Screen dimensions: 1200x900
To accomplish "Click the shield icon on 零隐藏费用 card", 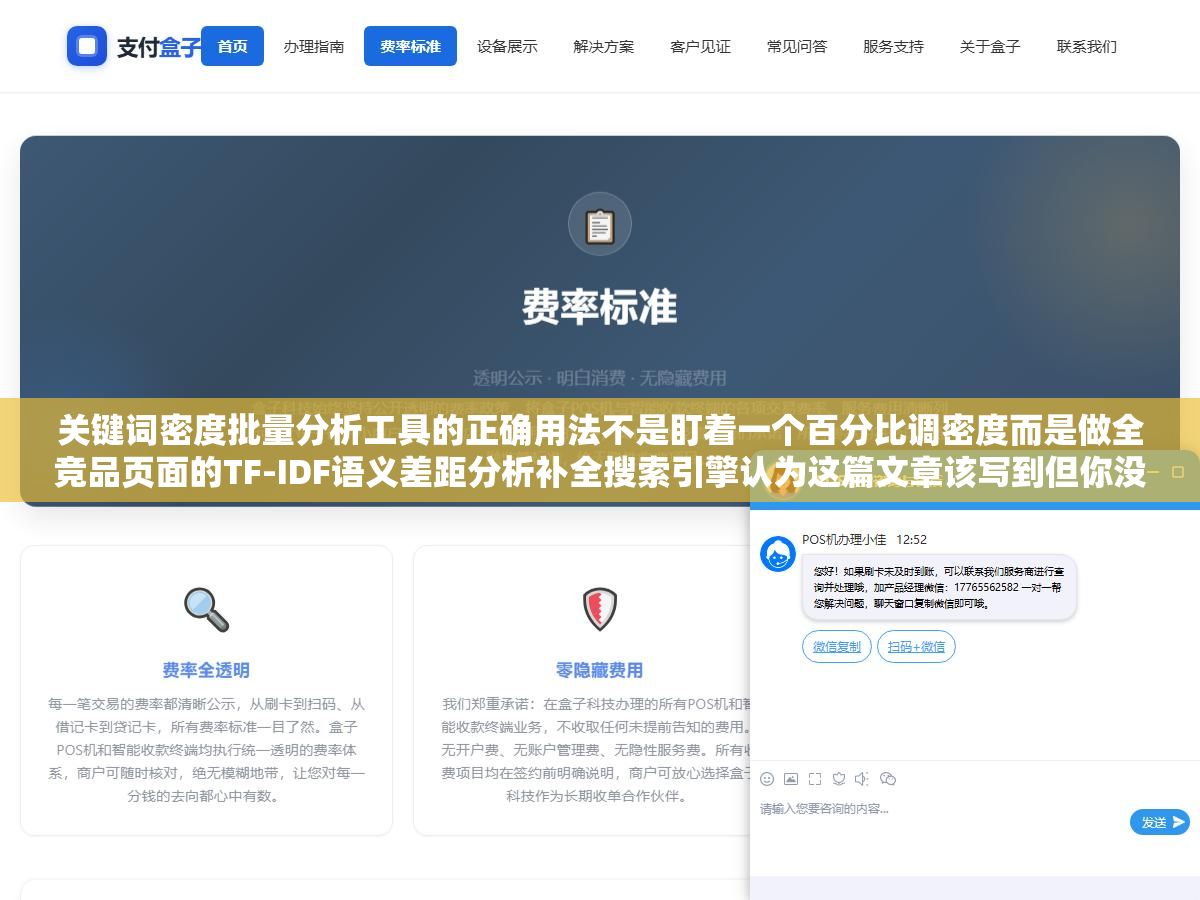I will click(600, 609).
